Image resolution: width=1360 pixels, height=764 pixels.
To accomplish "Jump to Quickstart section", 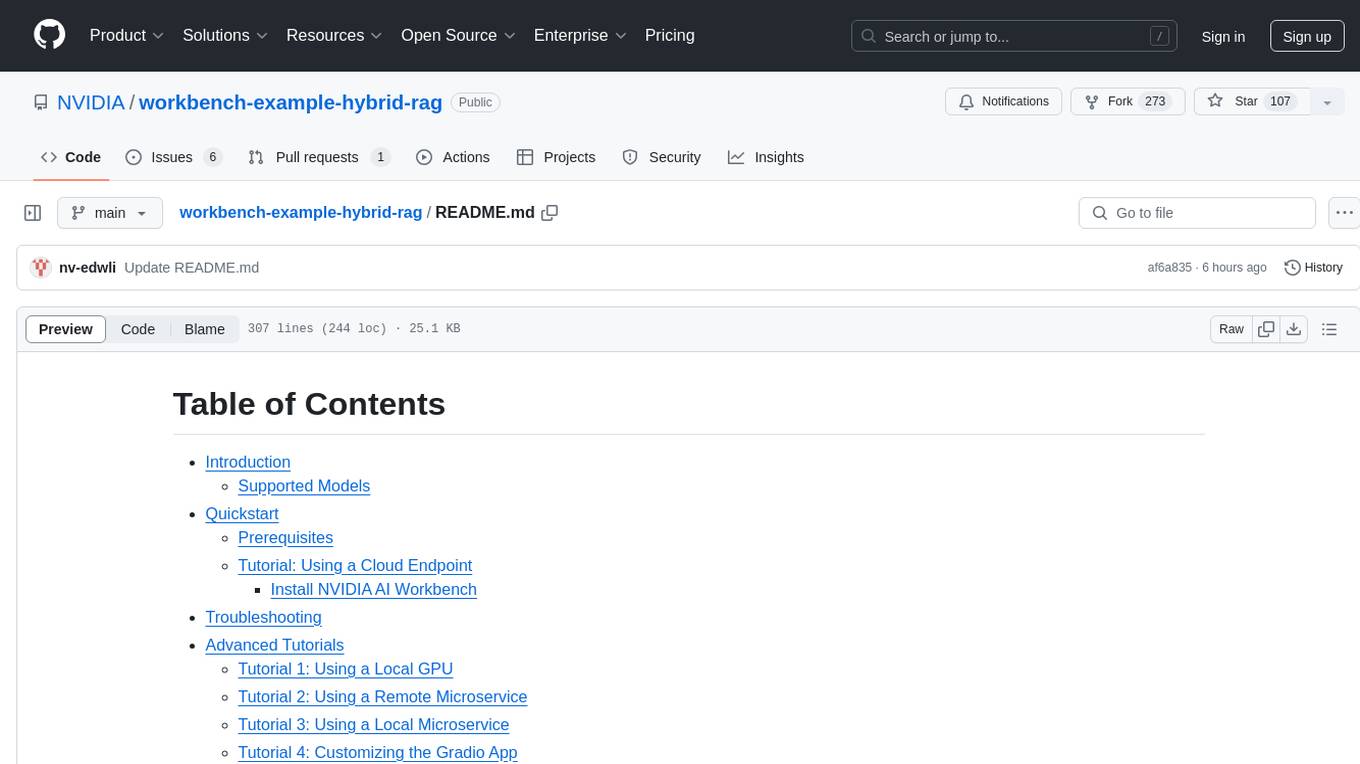I will pyautogui.click(x=242, y=514).
